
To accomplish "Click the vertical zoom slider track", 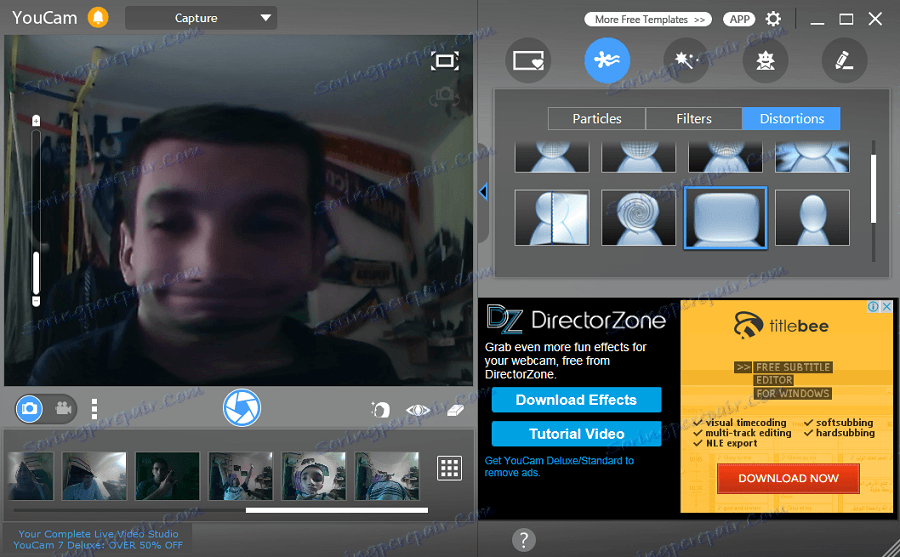I will coord(36,211).
